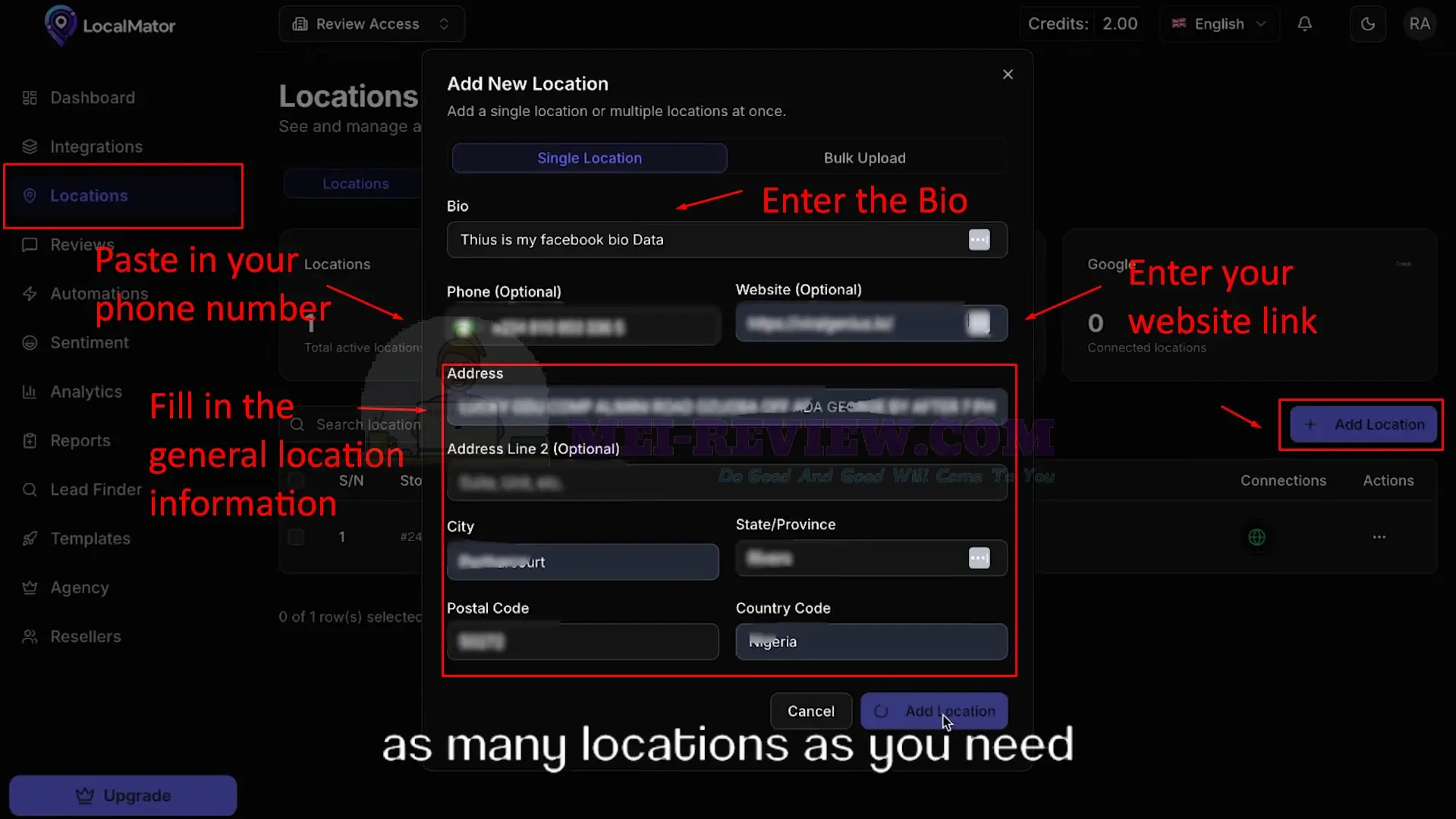The image size is (1456, 819).
Task: Click the Sentiment smiley icon
Action: [30, 343]
